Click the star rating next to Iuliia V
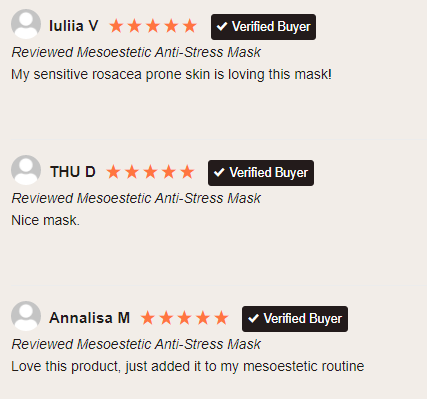 point(153,26)
